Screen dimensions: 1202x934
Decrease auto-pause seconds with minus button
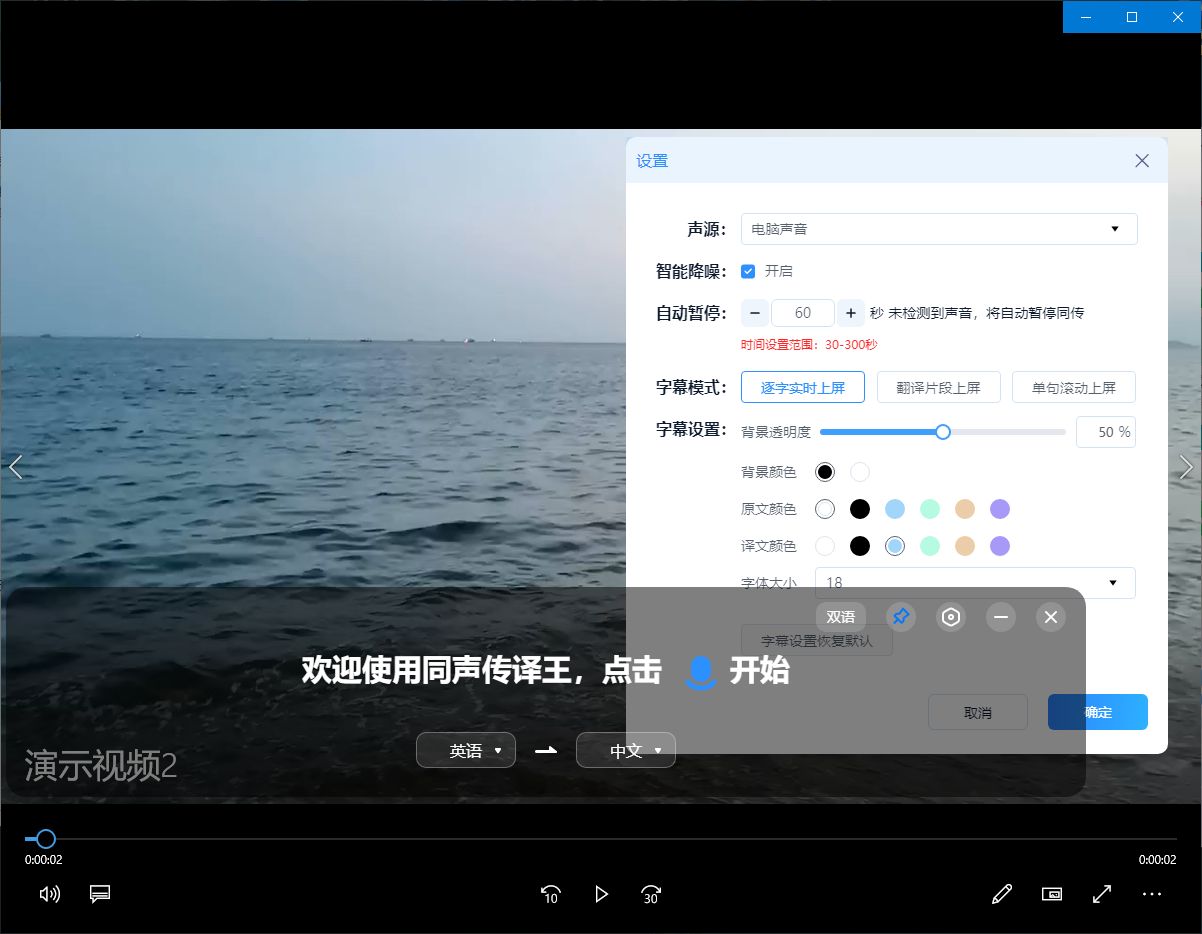[x=755, y=313]
